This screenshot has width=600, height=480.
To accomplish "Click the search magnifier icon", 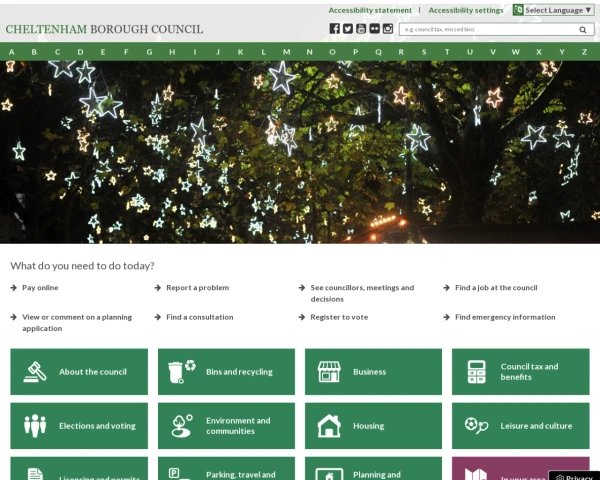I will (x=583, y=29).
